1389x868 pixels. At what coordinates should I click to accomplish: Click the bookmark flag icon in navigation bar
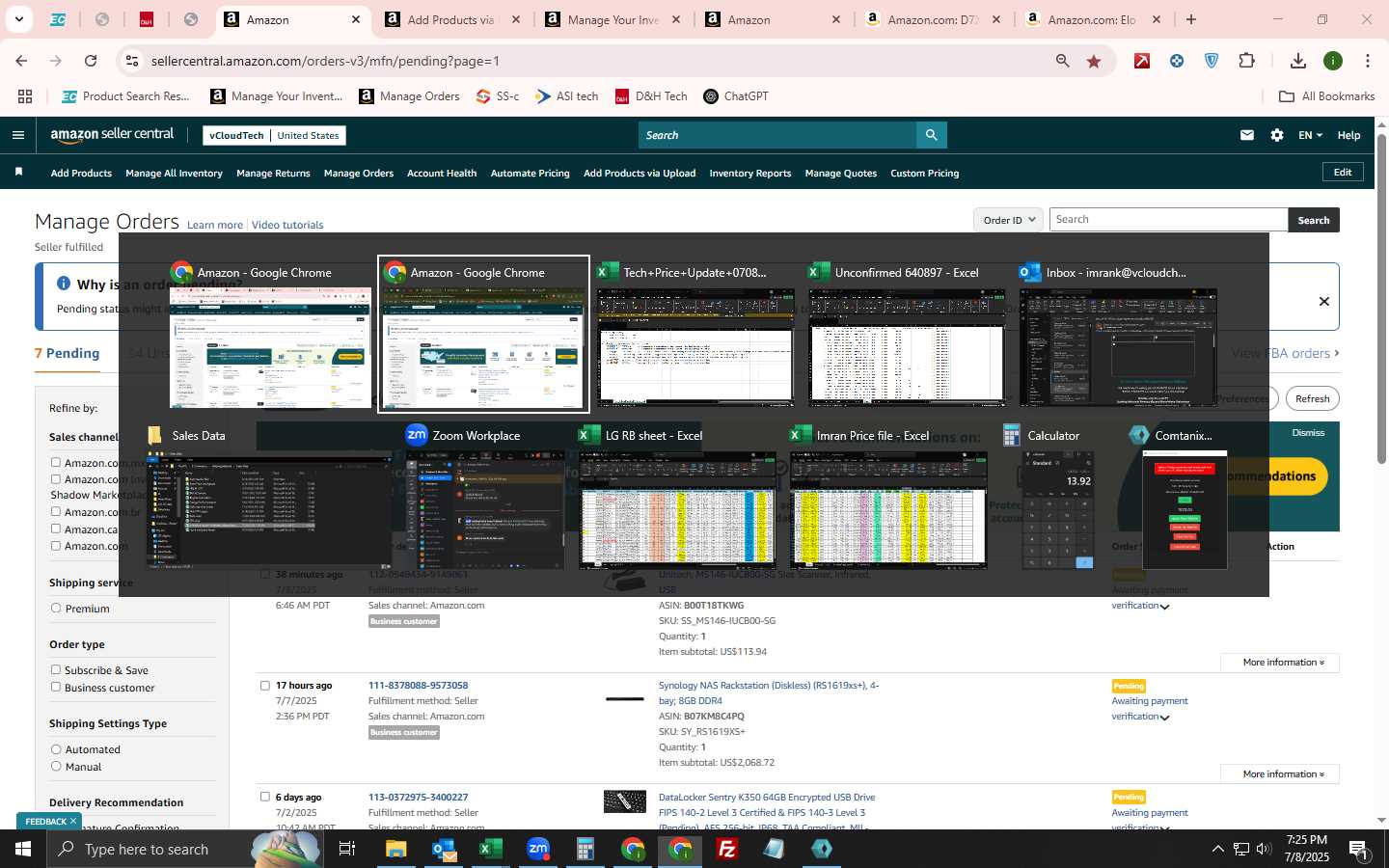click(x=18, y=172)
